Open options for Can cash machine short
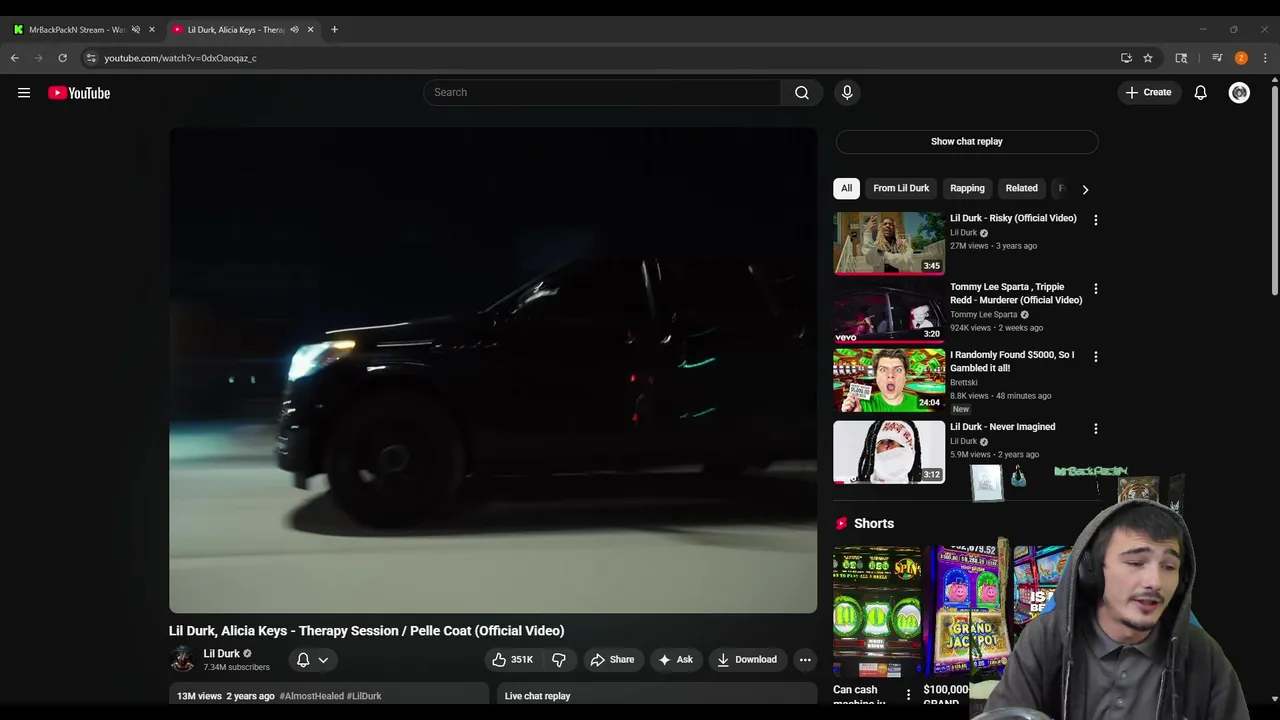The image size is (1280, 720). pyautogui.click(x=908, y=695)
